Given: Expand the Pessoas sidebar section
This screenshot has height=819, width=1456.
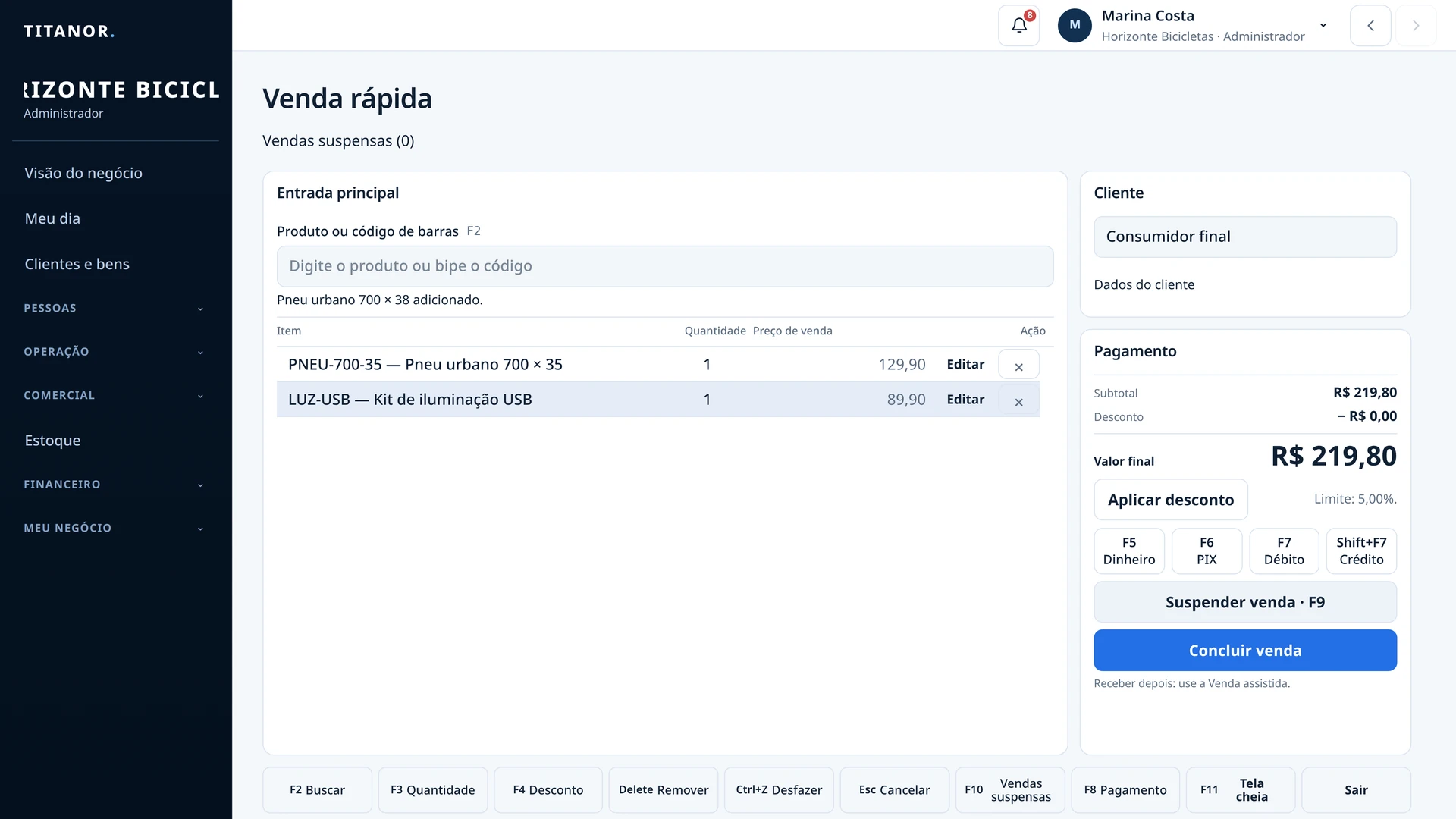Looking at the screenshot, I should [x=114, y=309].
